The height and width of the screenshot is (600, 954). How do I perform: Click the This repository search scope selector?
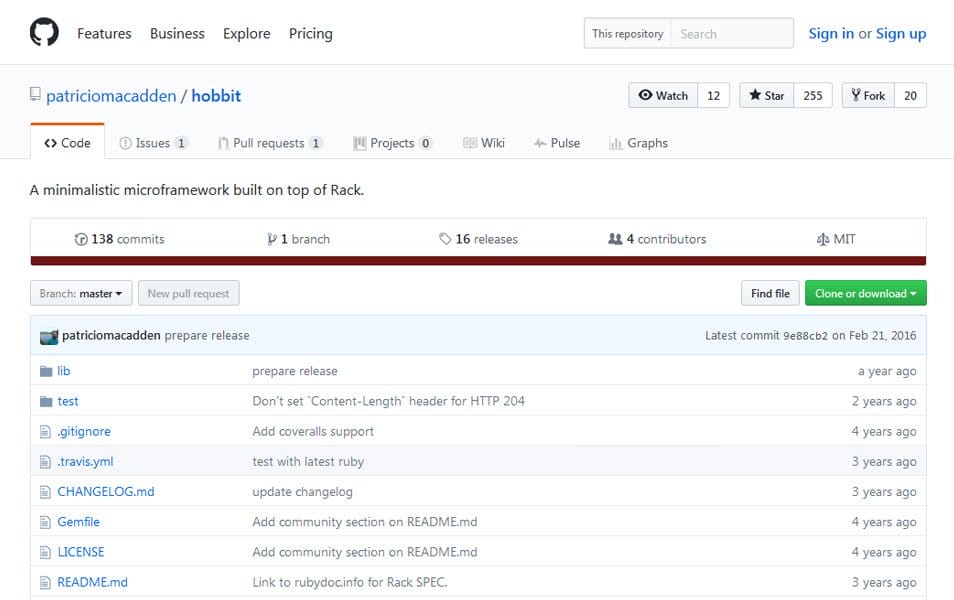point(627,33)
